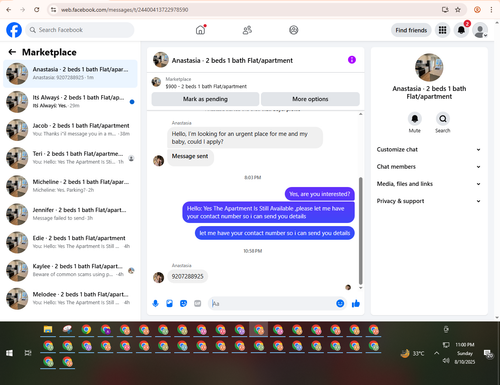Send a thumbs-up like

point(356,303)
